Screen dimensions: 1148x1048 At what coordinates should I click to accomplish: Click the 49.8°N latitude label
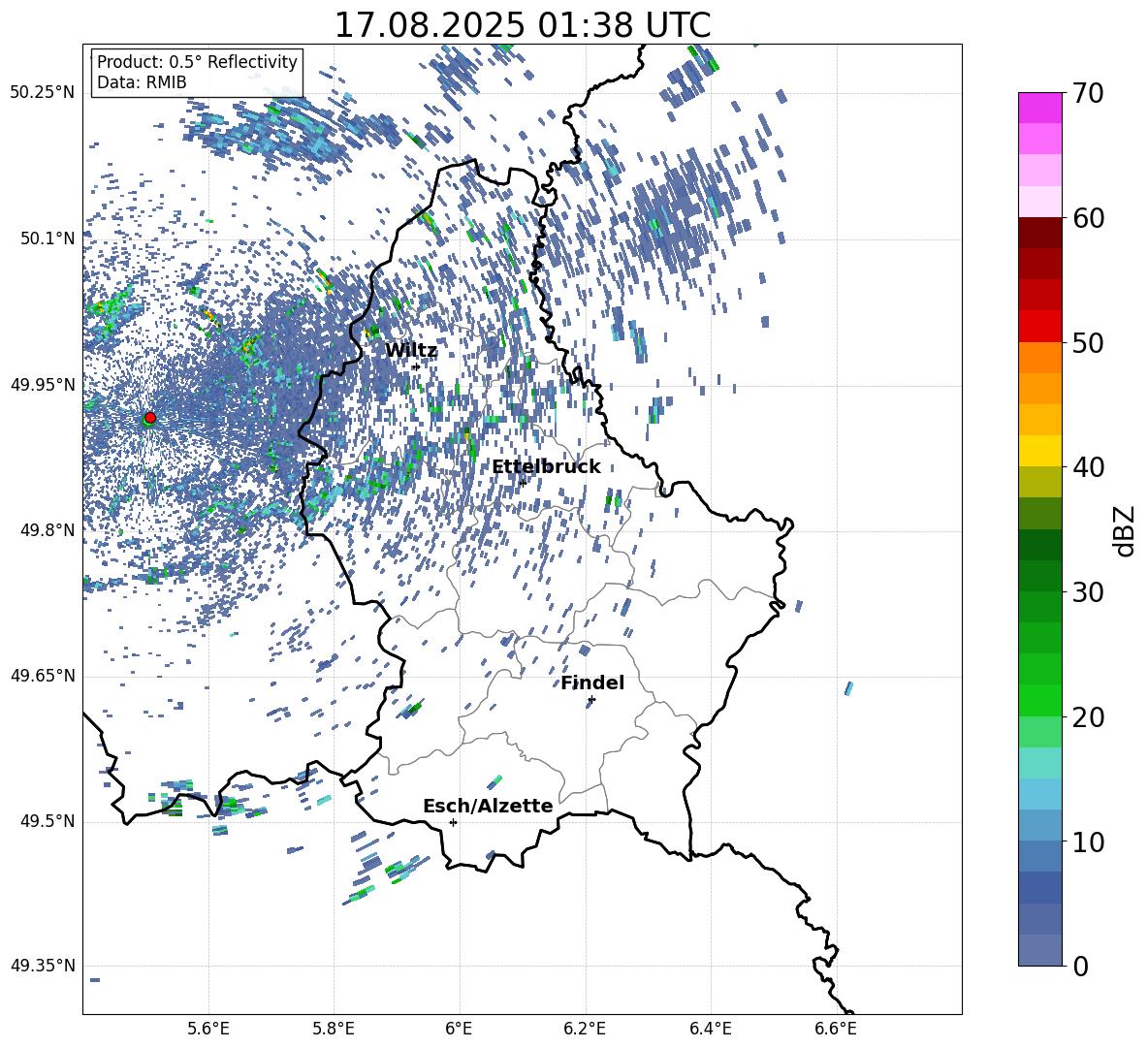(47, 530)
